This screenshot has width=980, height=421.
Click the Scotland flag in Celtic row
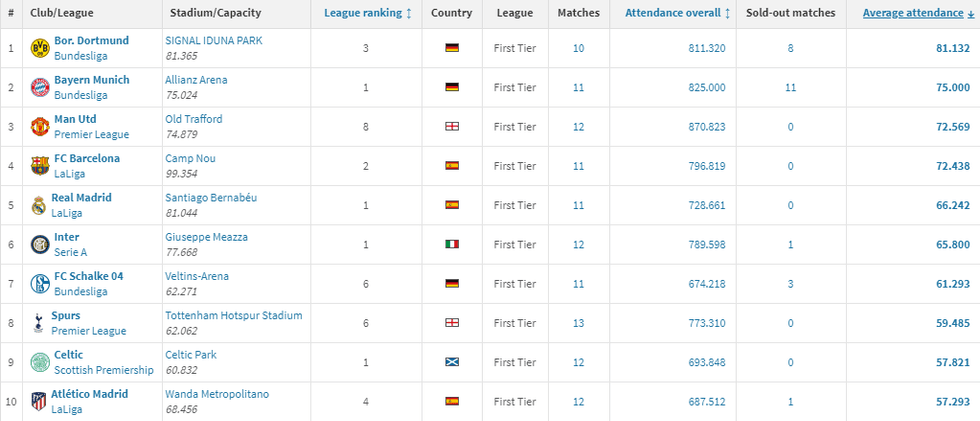click(x=451, y=362)
